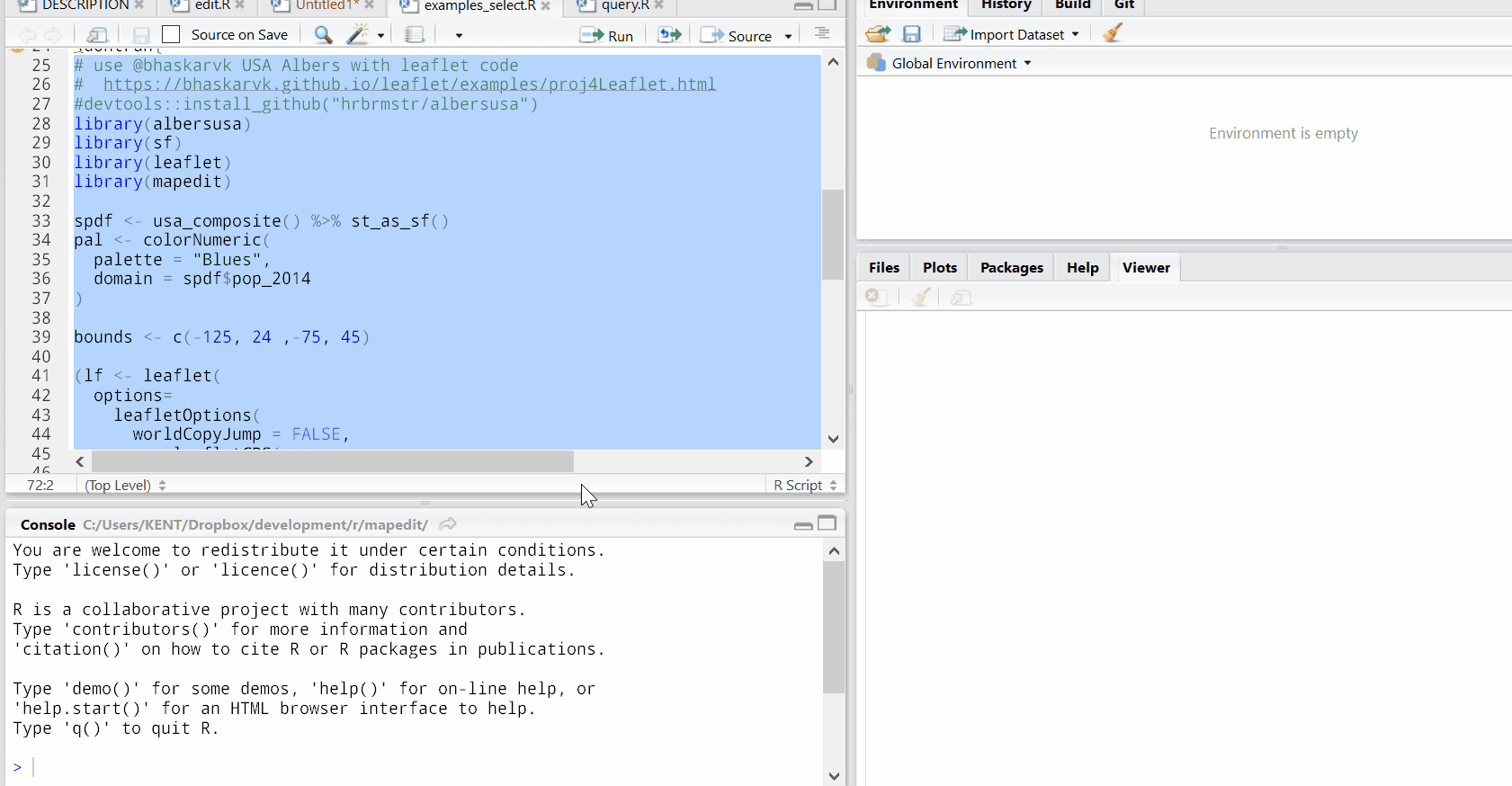1512x786 pixels.
Task: Source the active document
Action: (737, 35)
